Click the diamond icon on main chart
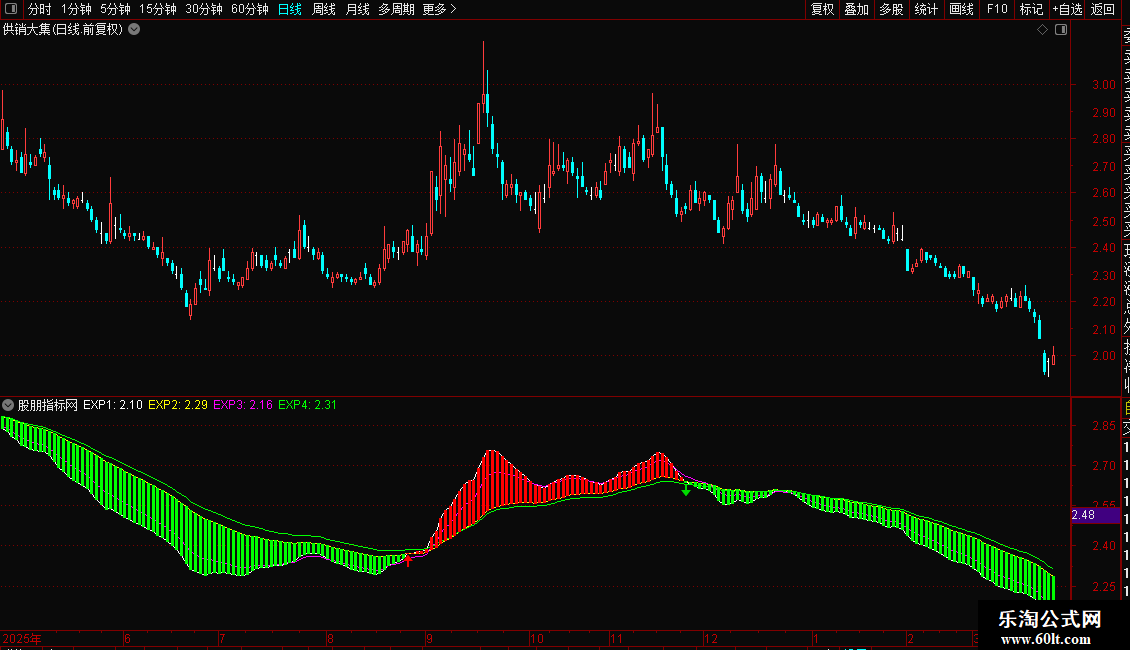1130x650 pixels. [x=1042, y=30]
